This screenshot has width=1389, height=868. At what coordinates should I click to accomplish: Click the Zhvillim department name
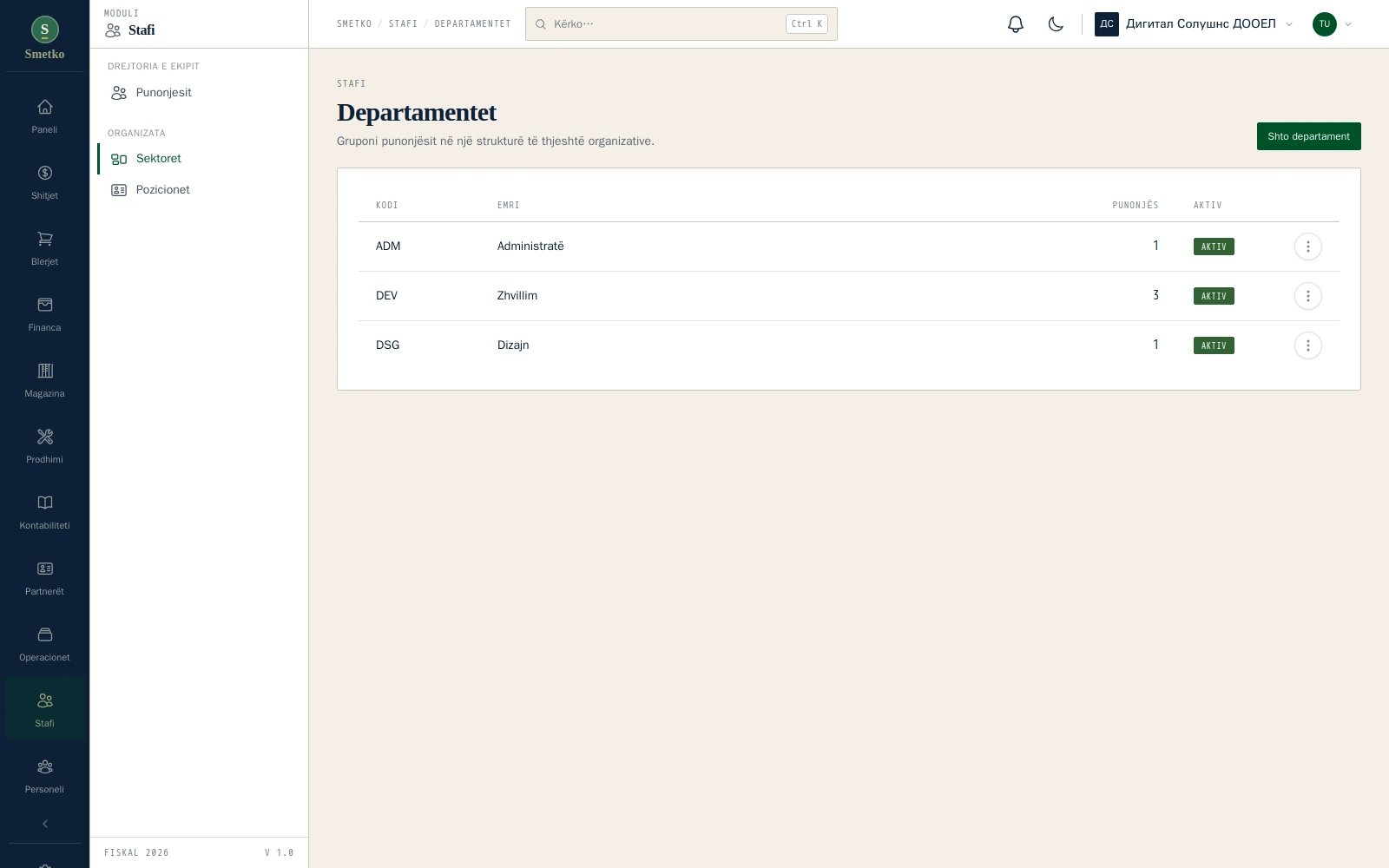517,296
